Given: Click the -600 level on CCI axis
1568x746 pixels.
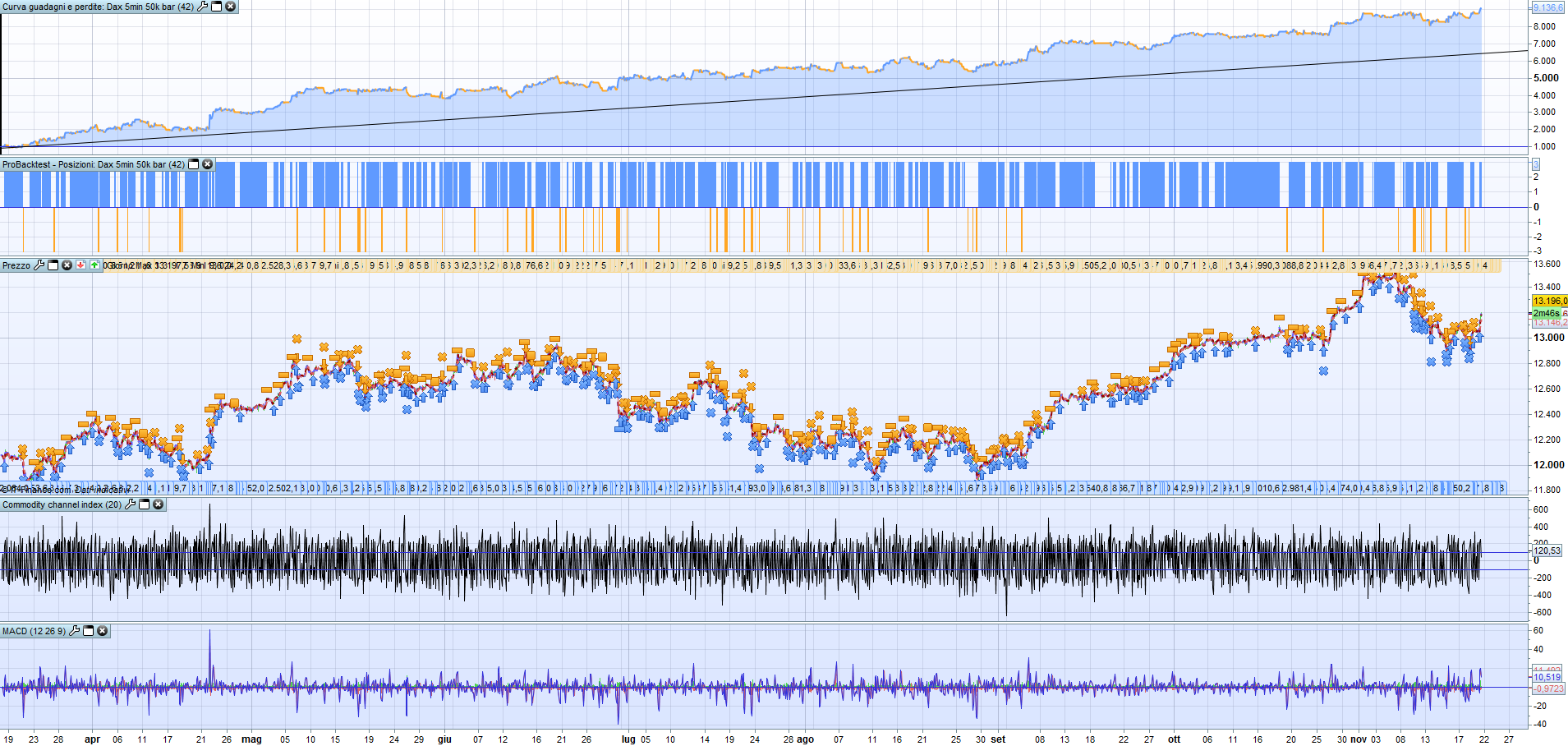Looking at the screenshot, I should [1543, 612].
